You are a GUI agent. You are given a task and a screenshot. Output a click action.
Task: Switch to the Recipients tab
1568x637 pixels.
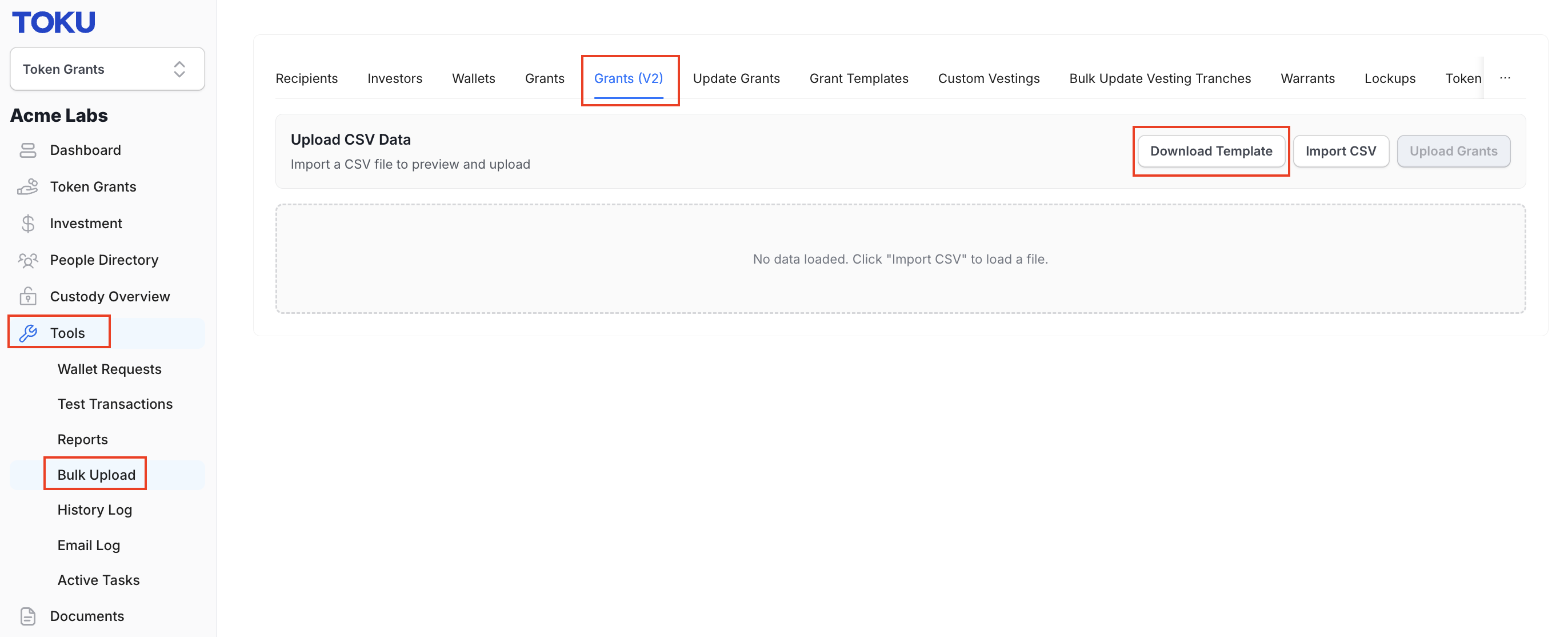tap(307, 78)
